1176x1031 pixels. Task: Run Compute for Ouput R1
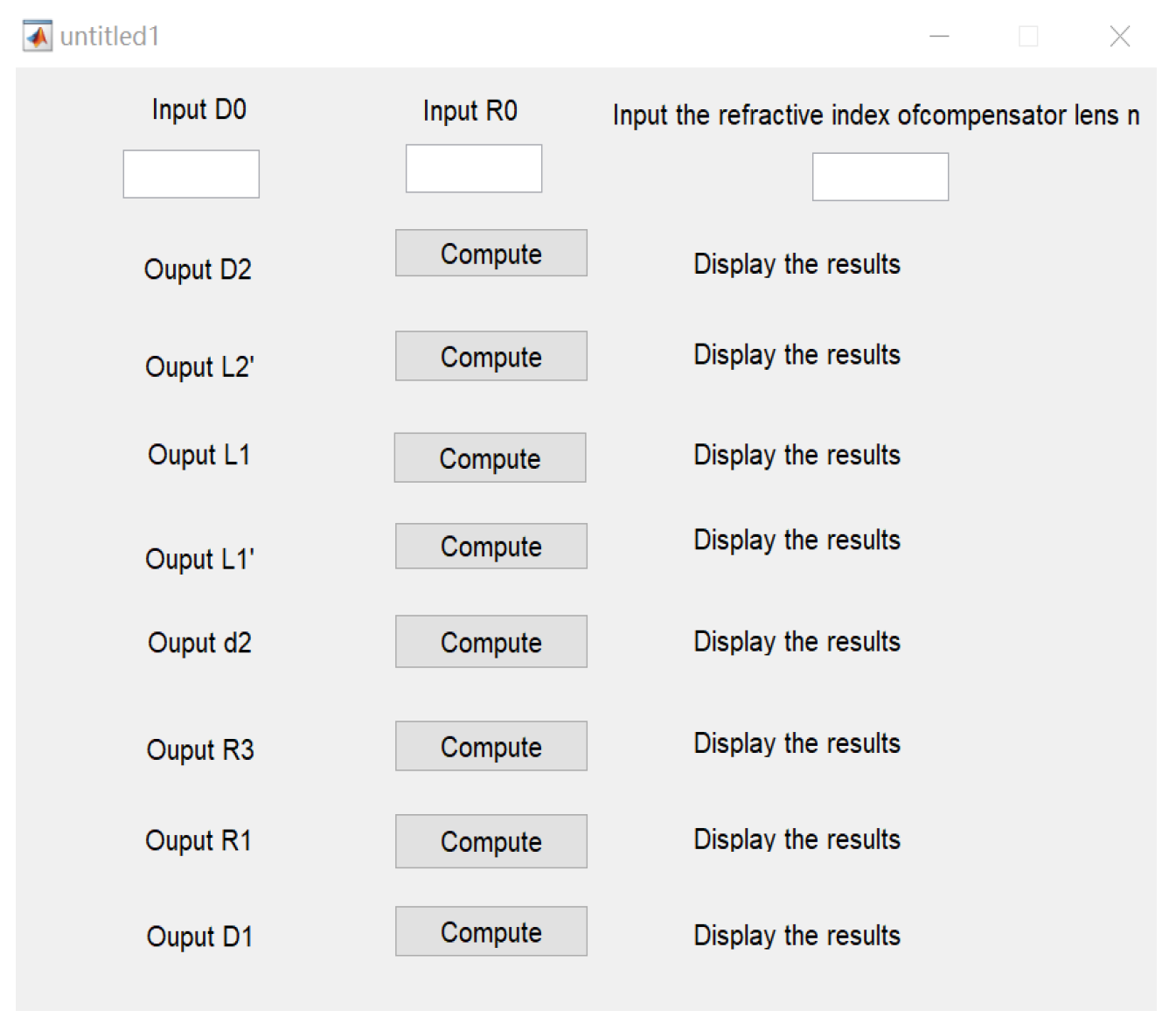pyautogui.click(x=491, y=841)
